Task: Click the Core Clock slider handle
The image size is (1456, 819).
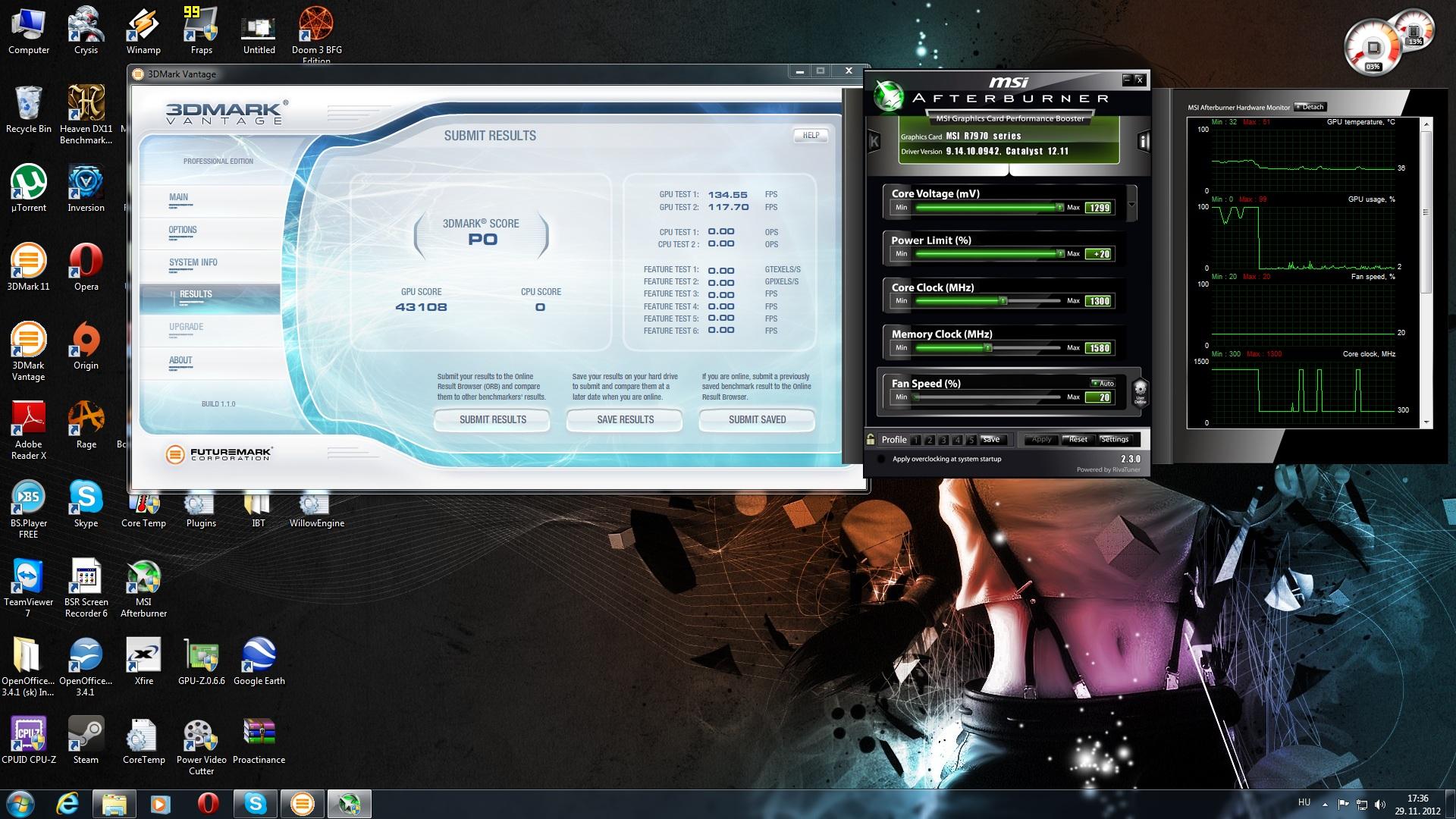Action: click(1003, 301)
